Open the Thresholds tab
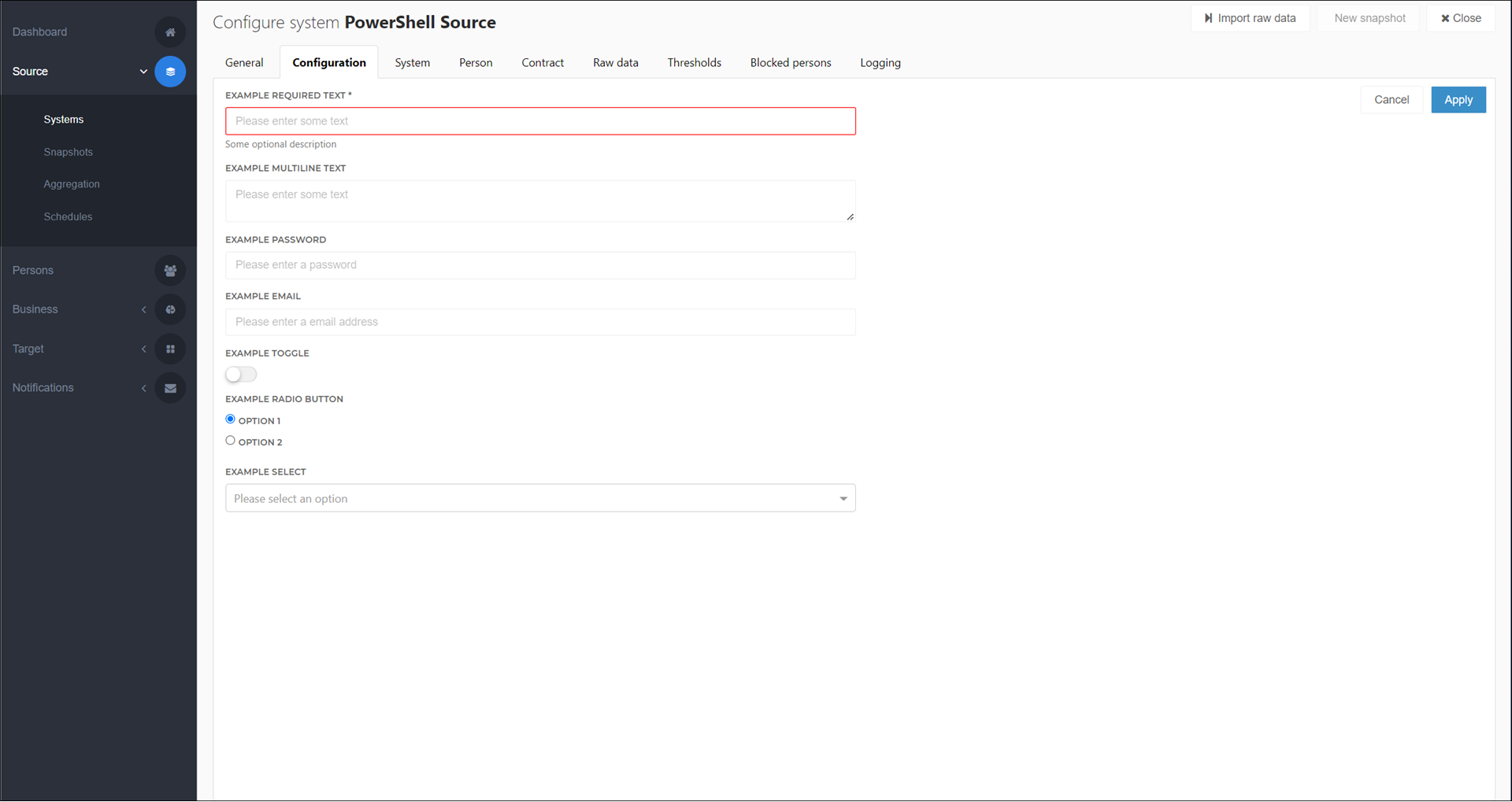 (695, 63)
